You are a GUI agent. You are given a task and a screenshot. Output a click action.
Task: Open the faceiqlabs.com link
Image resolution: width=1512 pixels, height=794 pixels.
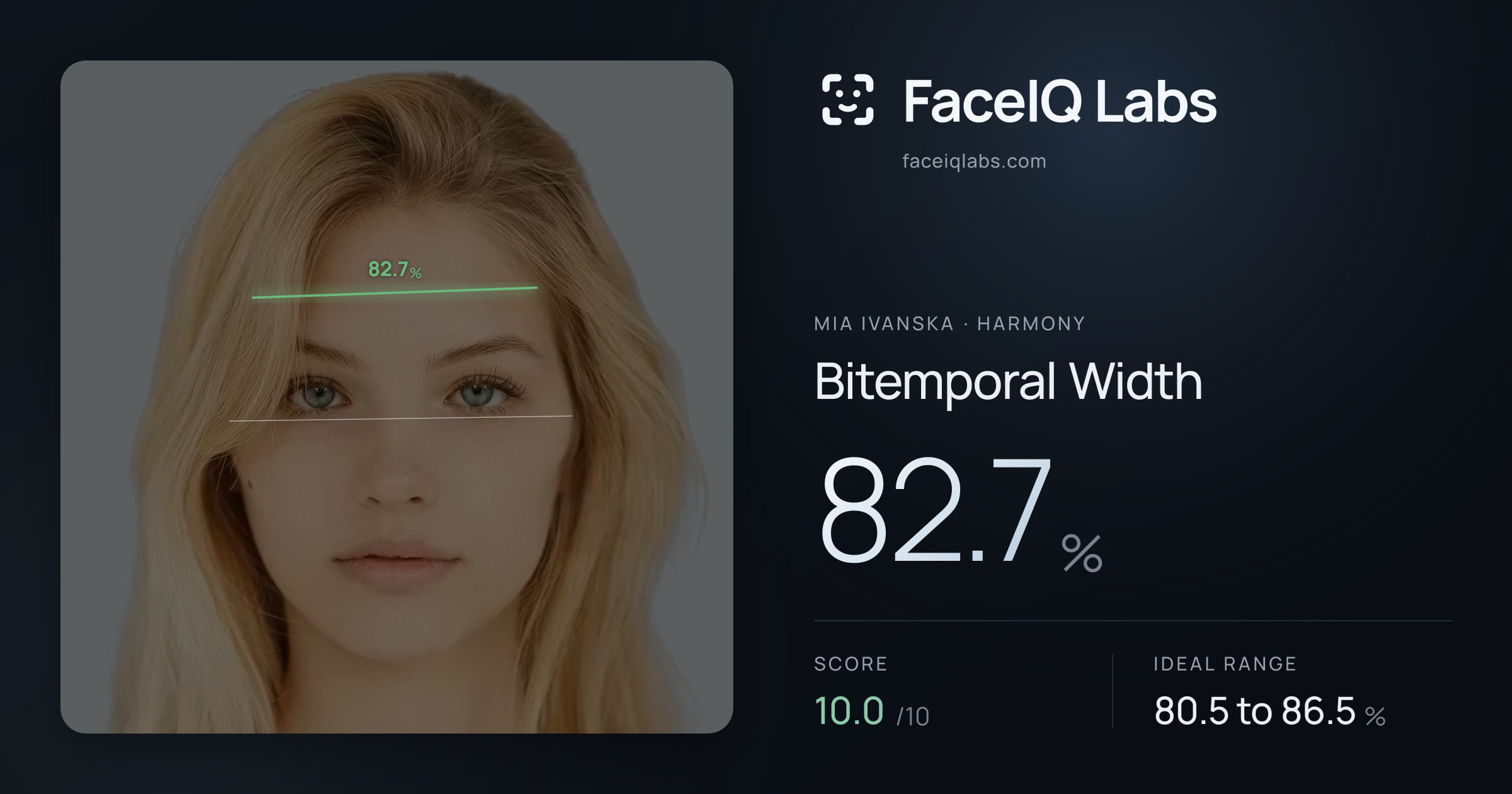974,161
